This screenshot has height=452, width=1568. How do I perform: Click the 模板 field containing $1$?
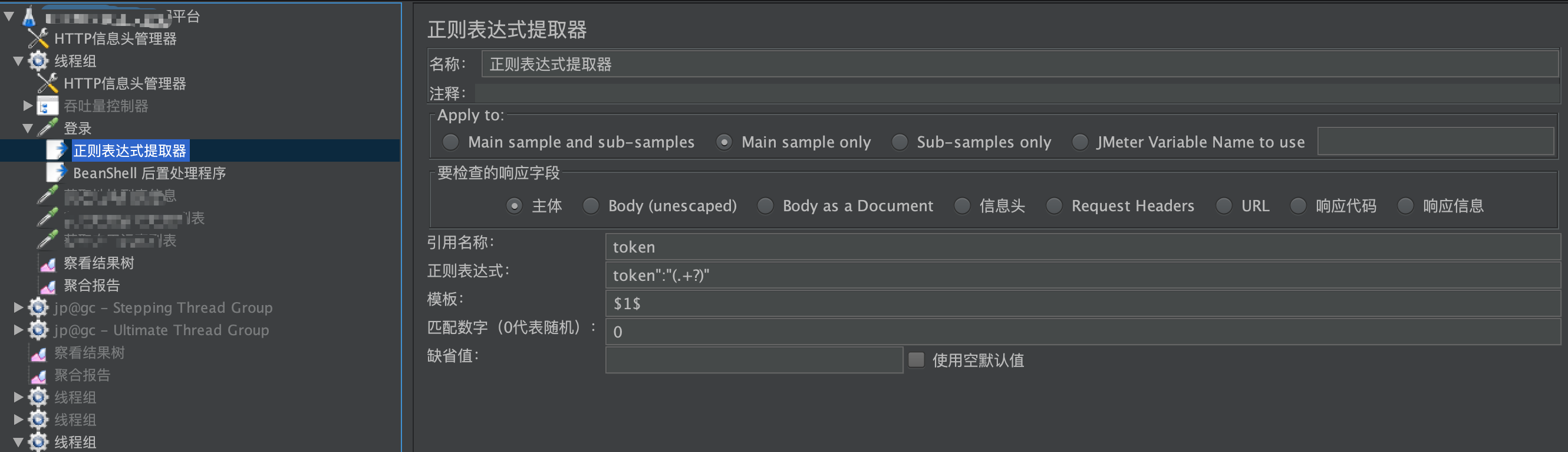click(1082, 303)
